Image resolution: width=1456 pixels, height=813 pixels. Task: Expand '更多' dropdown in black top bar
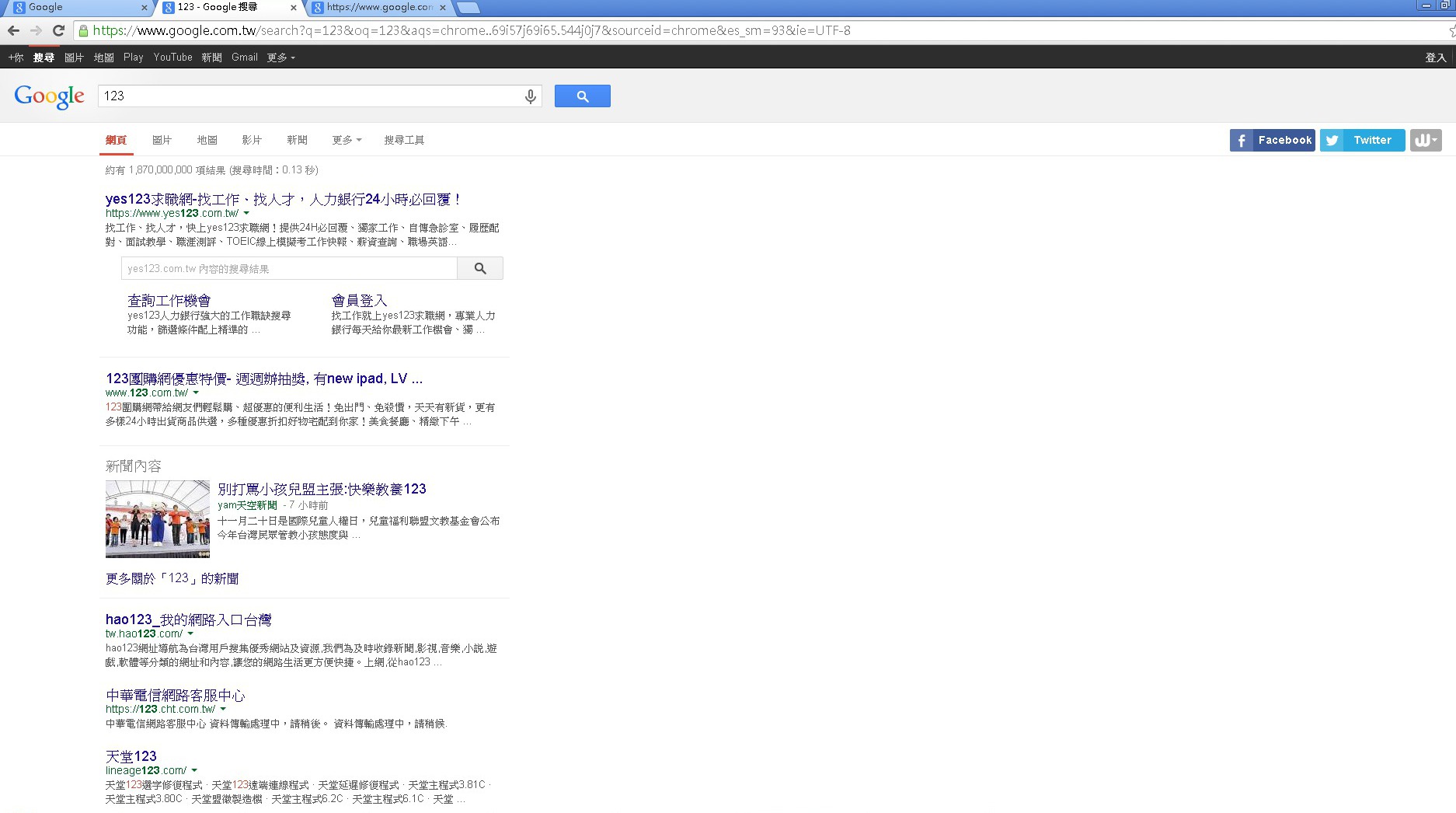point(280,58)
